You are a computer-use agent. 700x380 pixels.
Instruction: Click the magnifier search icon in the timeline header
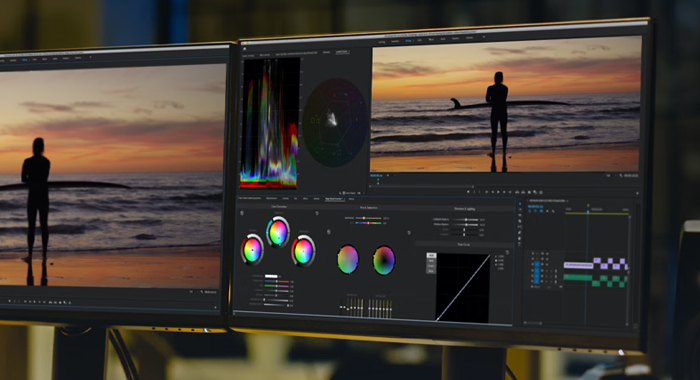(553, 211)
